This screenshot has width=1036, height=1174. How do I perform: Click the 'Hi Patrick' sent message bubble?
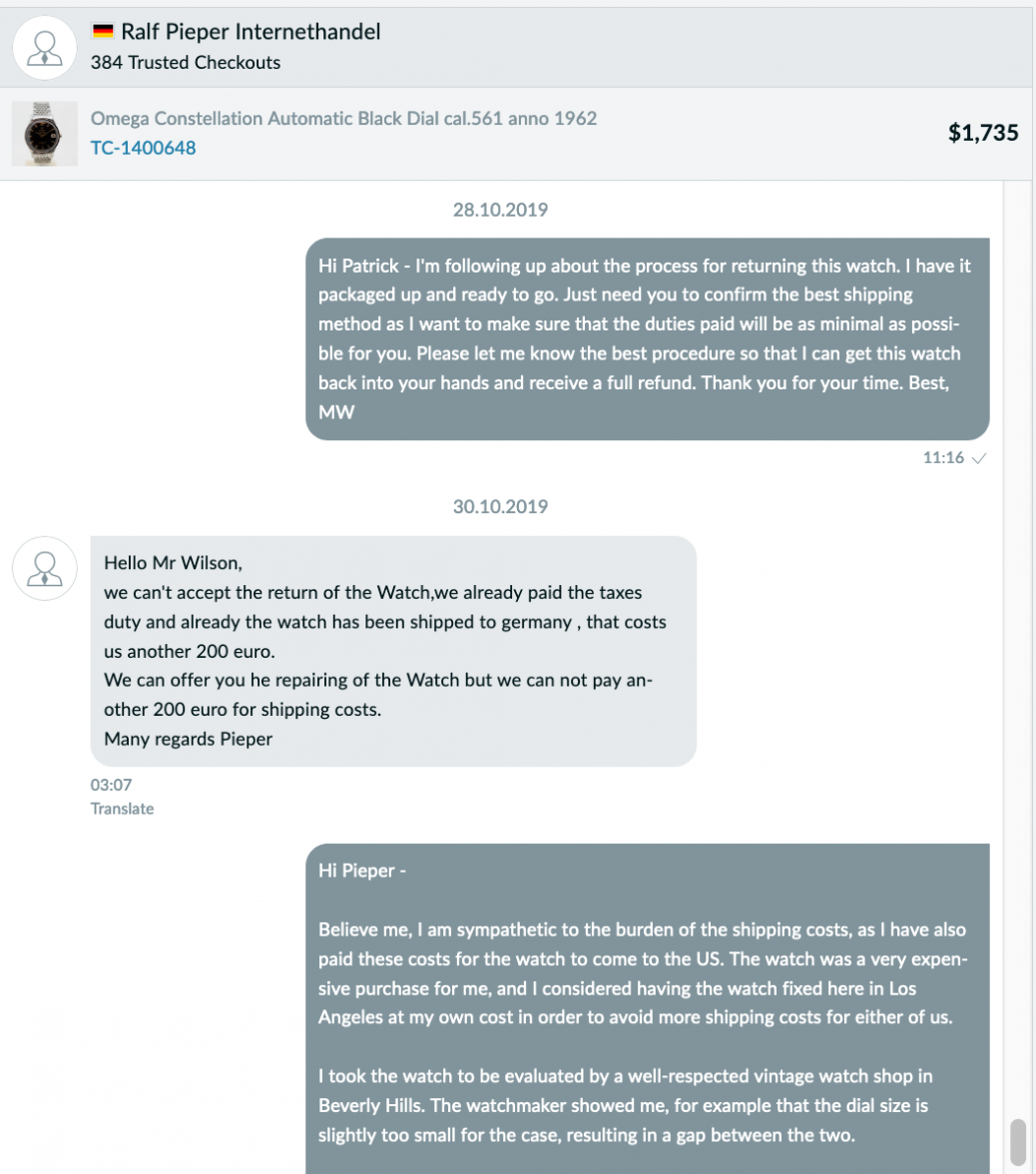[648, 339]
